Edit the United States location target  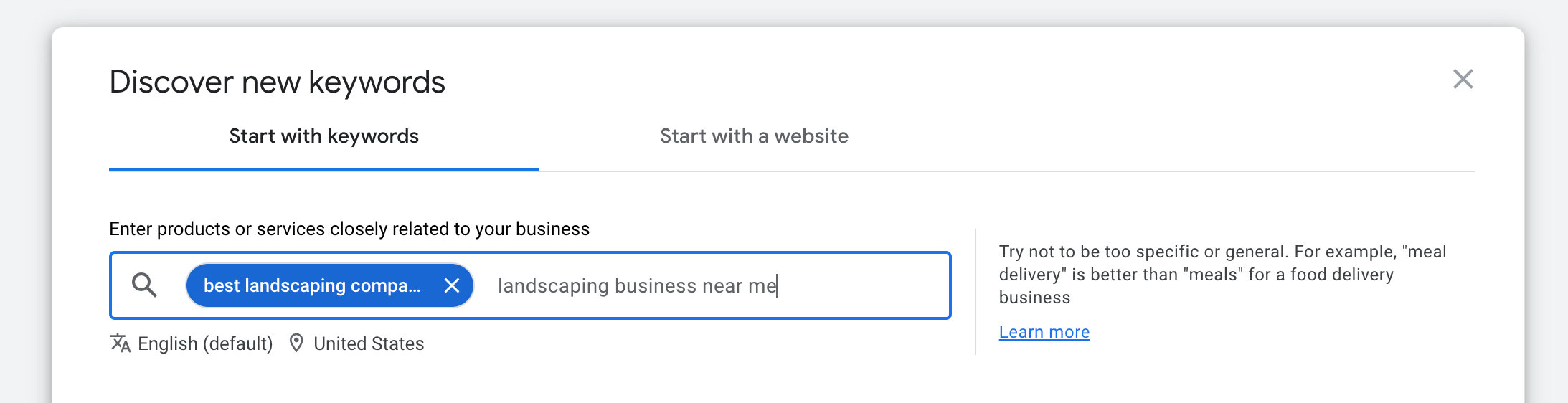[369, 344]
